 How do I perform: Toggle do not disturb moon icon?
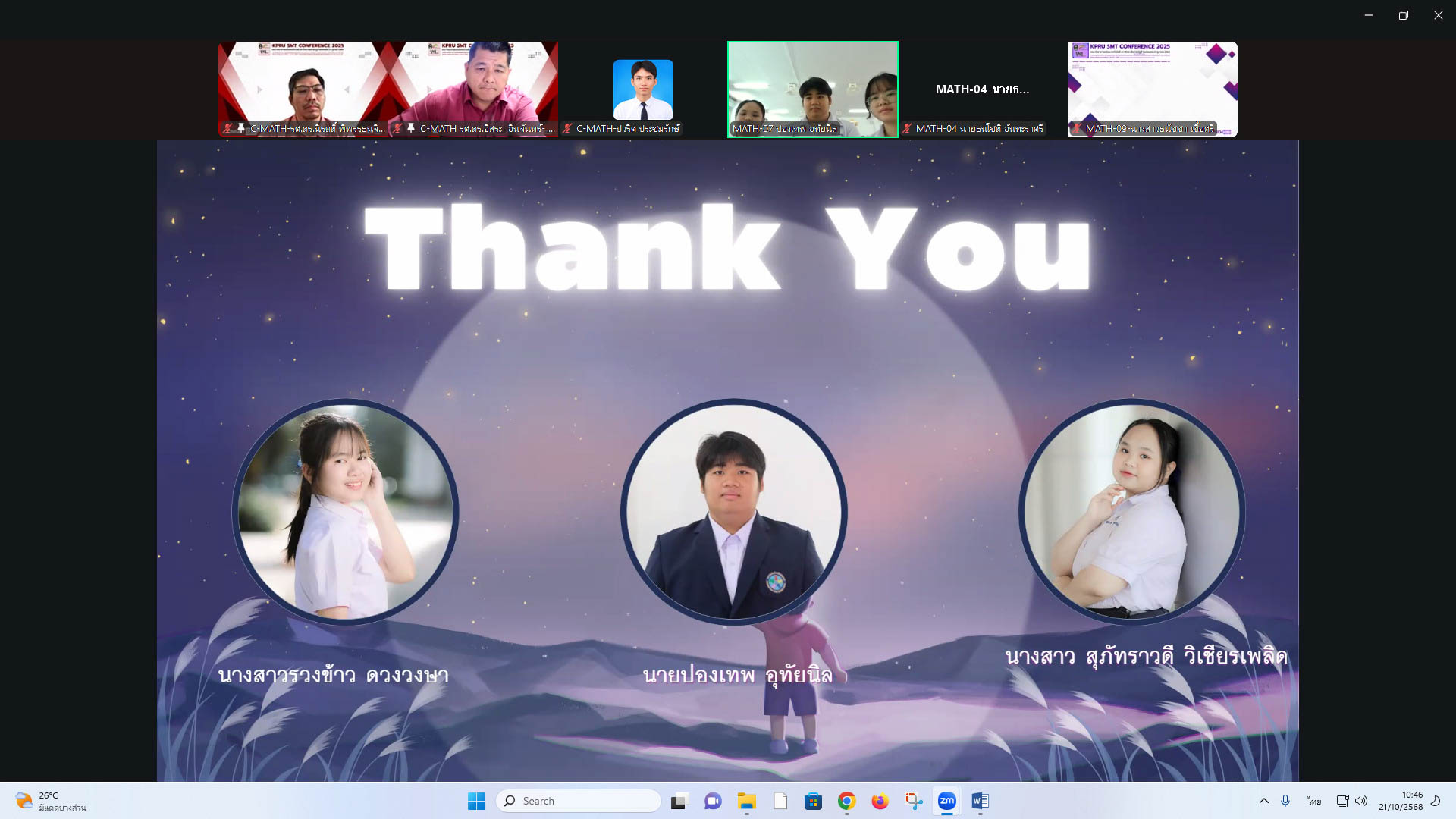pyautogui.click(x=1436, y=801)
